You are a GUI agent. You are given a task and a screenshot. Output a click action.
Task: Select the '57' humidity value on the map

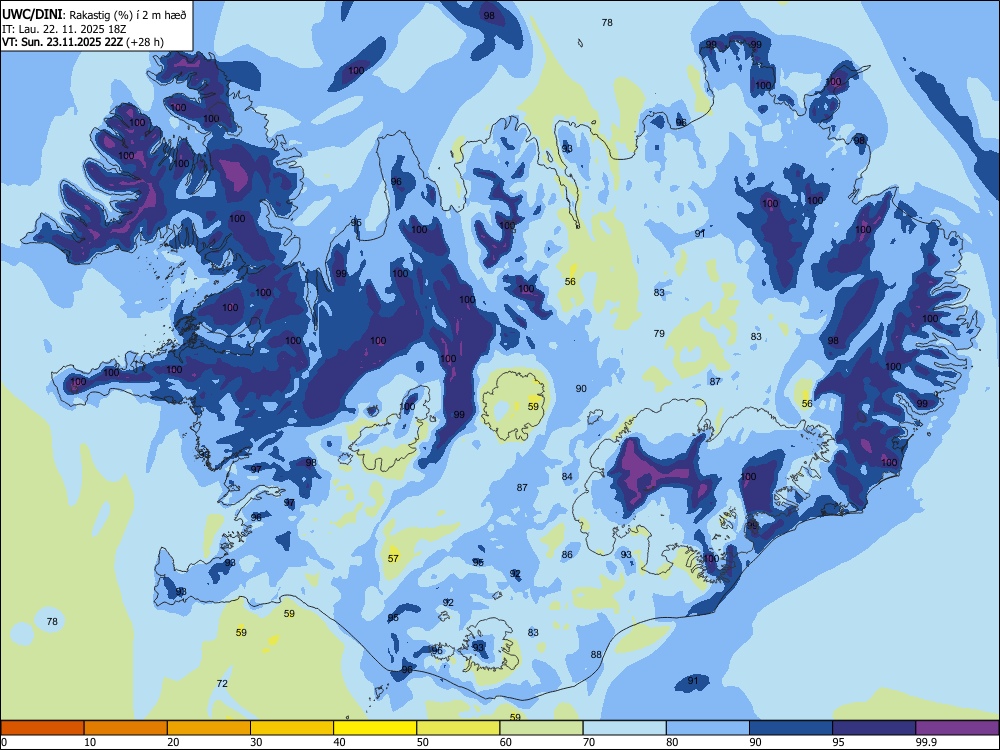[x=393, y=558]
